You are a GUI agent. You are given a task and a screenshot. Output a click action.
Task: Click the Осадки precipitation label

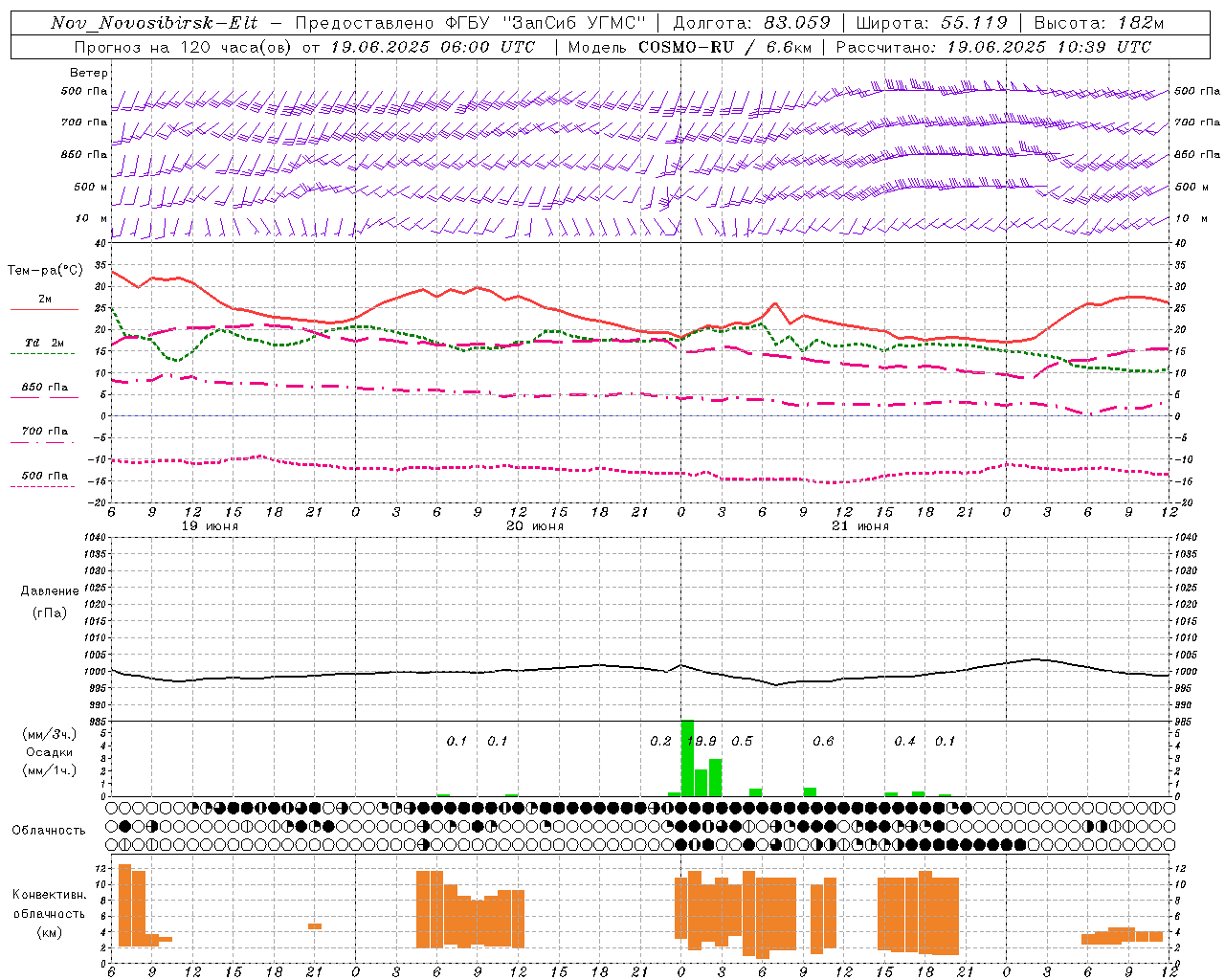[x=49, y=752]
